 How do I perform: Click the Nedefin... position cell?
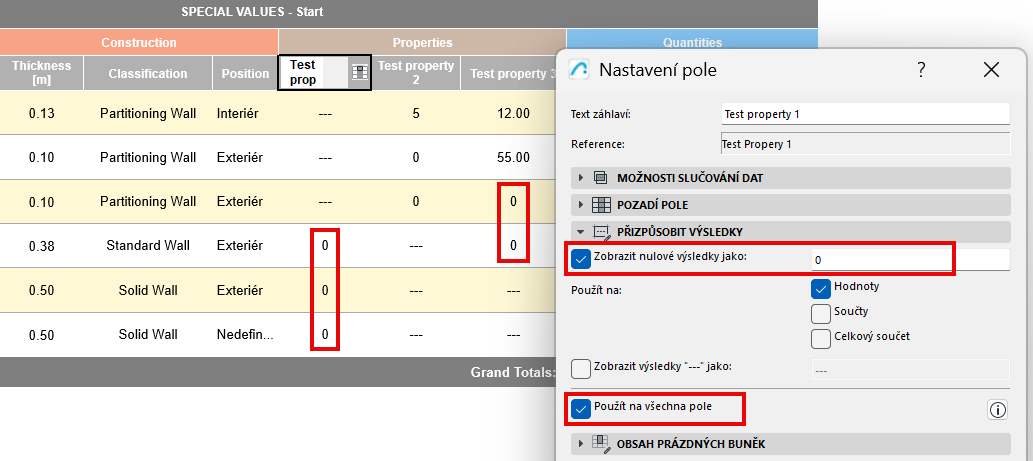click(x=245, y=335)
